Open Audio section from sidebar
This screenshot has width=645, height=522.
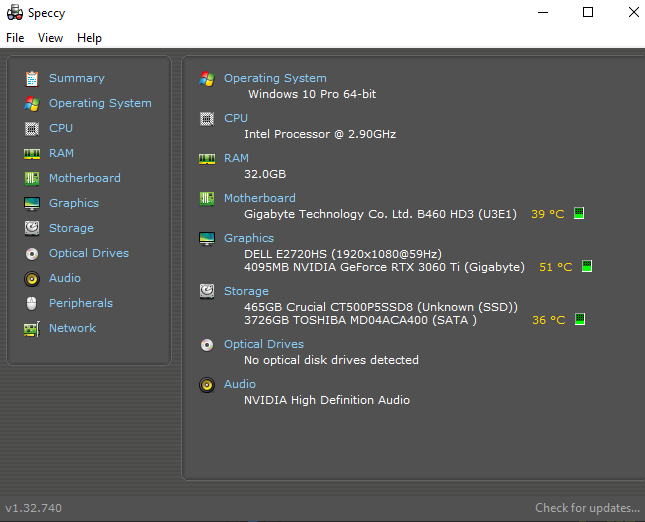65,278
